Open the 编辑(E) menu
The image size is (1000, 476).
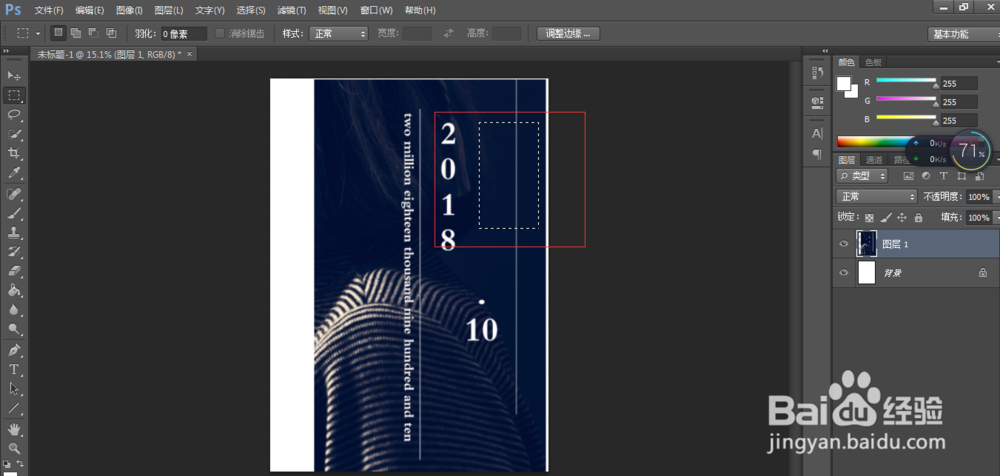tap(89, 10)
